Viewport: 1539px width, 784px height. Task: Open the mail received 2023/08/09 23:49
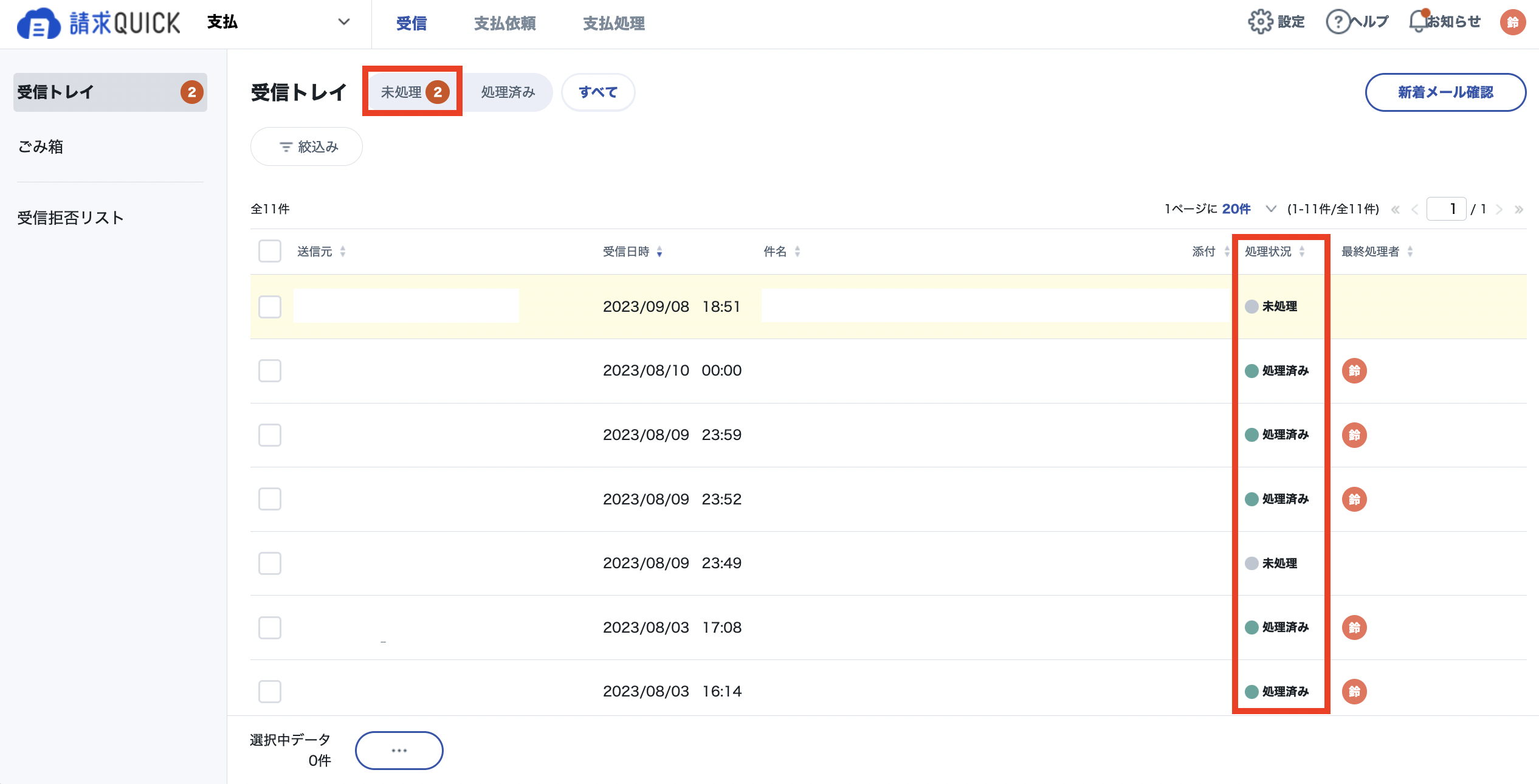[x=888, y=563]
